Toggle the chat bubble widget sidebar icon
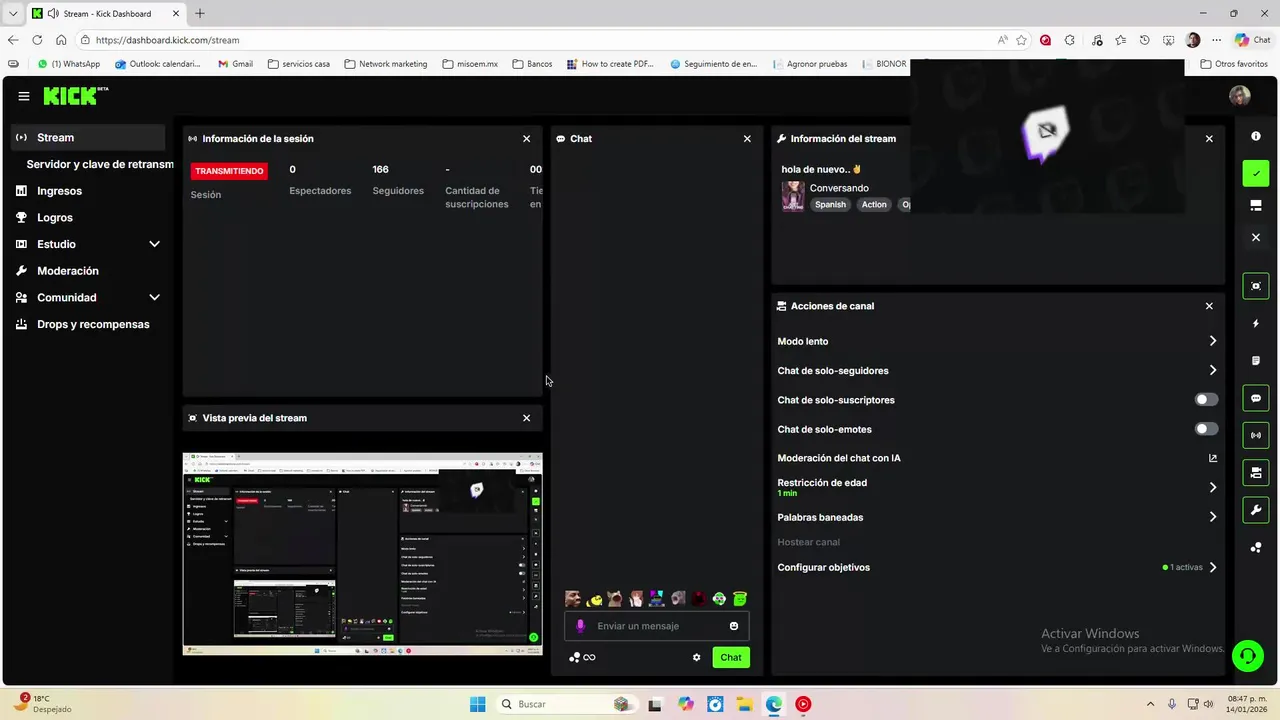 click(x=1256, y=398)
